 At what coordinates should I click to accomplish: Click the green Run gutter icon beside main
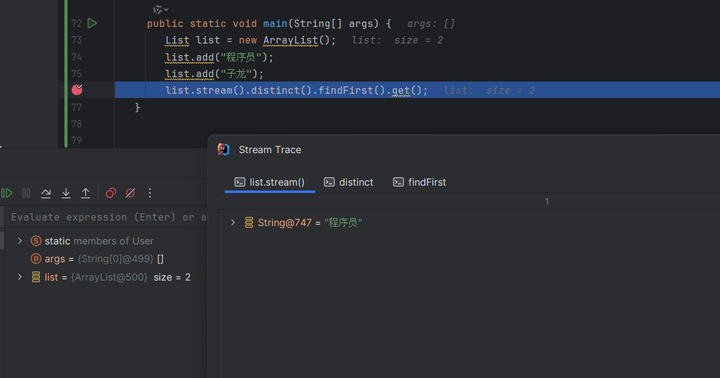point(92,23)
